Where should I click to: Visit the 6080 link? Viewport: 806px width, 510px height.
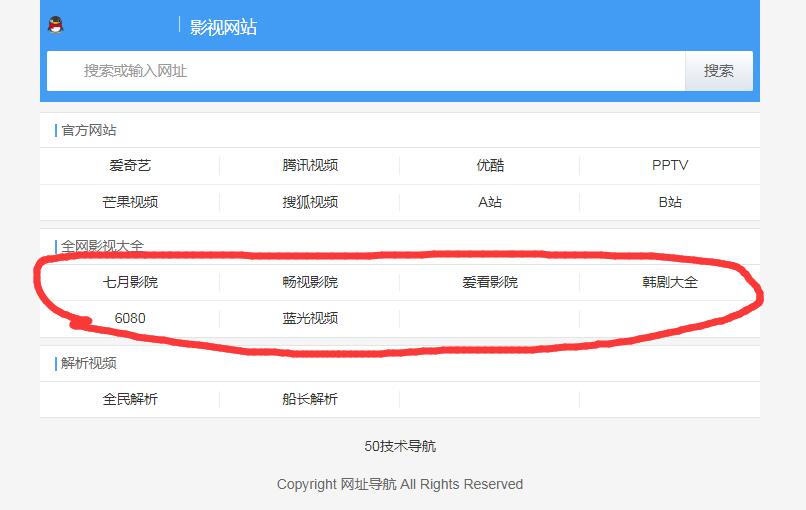130,318
